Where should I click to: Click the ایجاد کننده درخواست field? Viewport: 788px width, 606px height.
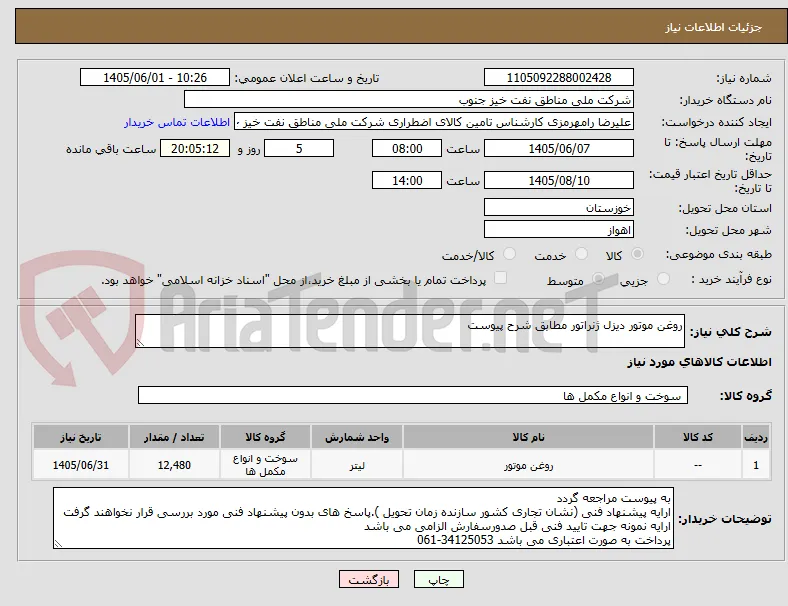point(434,122)
